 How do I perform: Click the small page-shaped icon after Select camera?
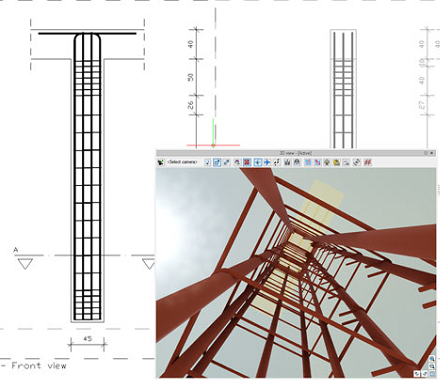click(x=207, y=162)
